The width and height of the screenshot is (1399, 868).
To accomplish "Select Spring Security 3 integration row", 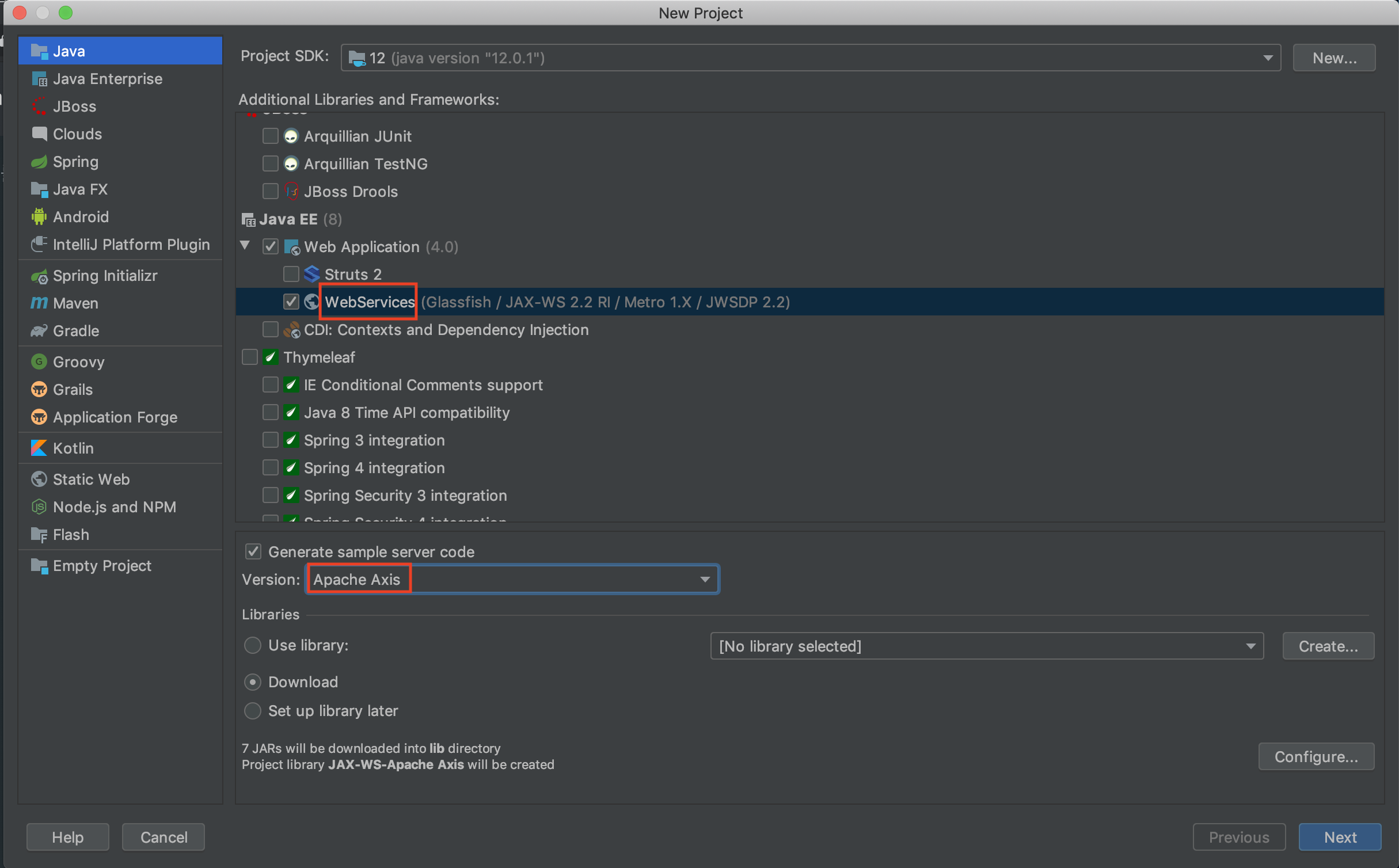I will (809, 496).
